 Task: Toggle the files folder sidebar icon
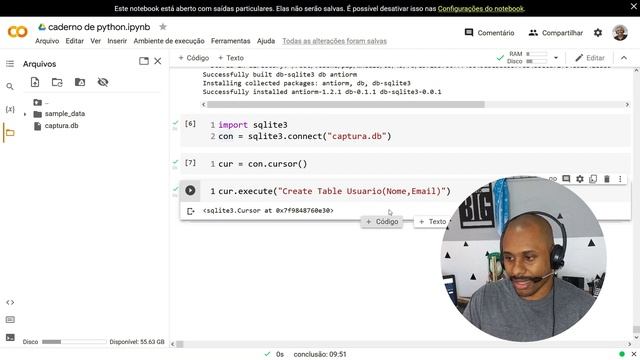pyautogui.click(x=10, y=133)
